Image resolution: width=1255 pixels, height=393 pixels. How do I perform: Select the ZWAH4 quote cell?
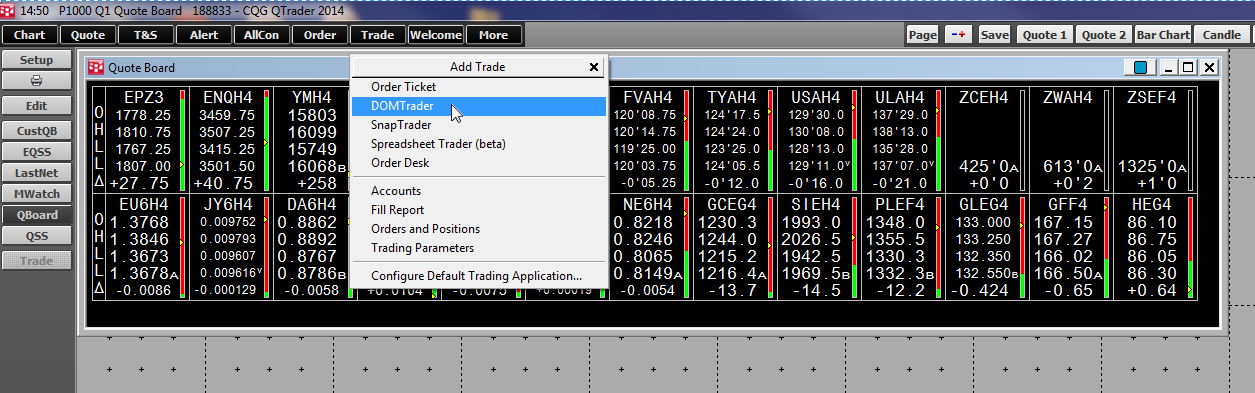pyautogui.click(x=1071, y=140)
